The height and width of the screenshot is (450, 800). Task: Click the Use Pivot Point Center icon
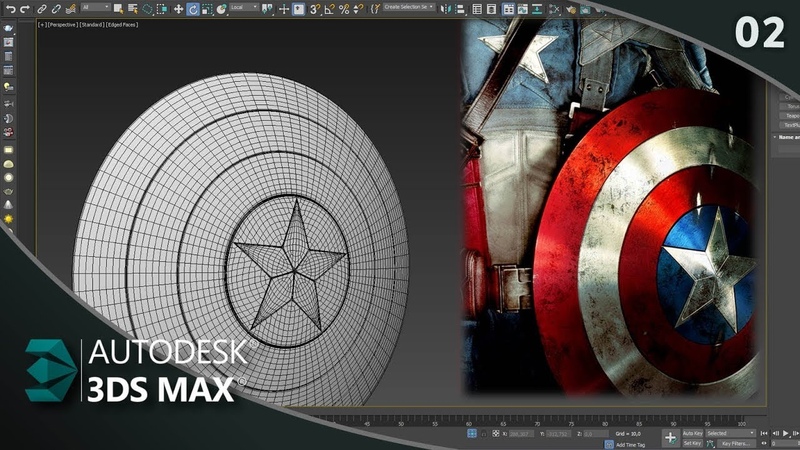pyautogui.click(x=267, y=9)
